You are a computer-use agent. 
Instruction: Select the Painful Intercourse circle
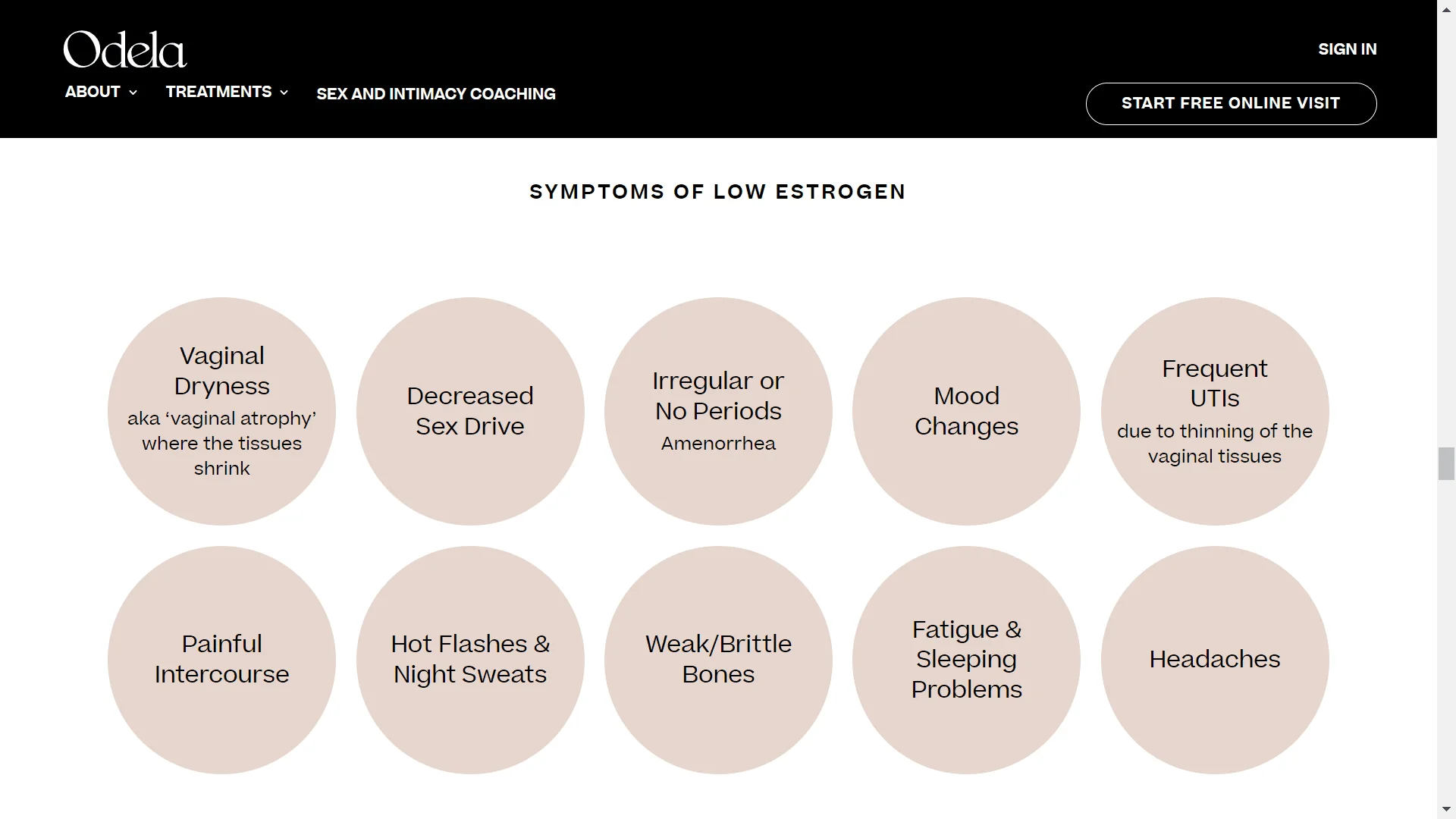point(222,660)
